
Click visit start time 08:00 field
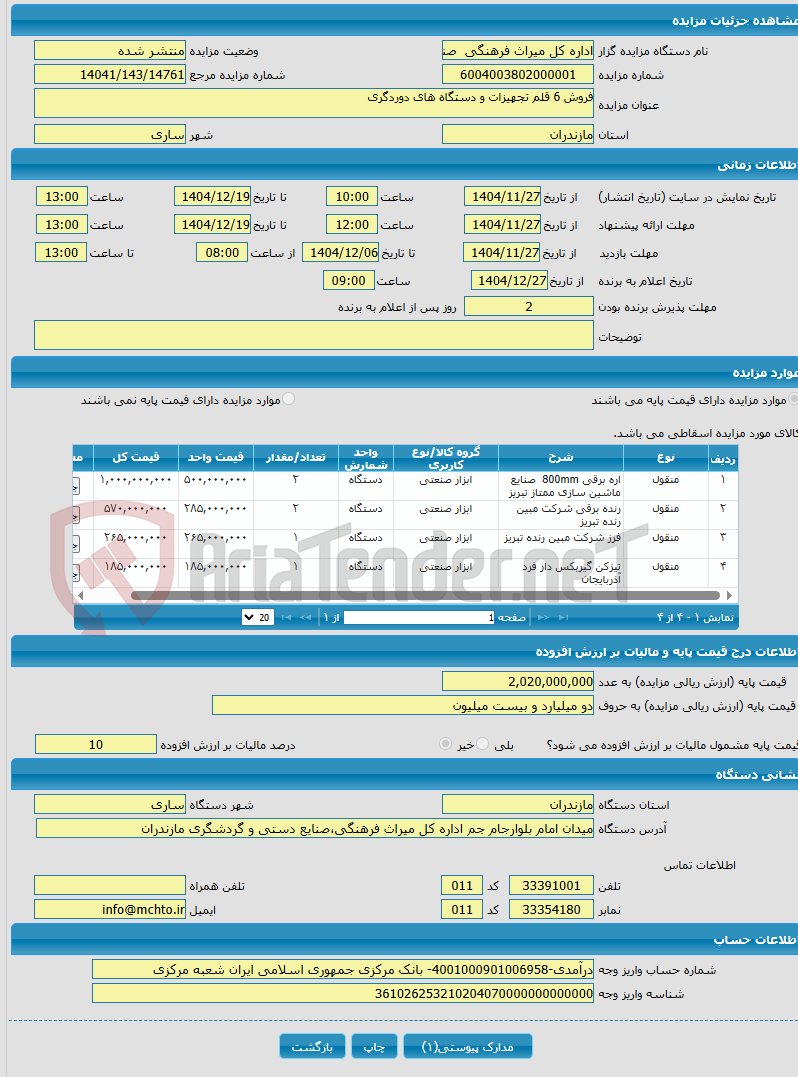222,252
